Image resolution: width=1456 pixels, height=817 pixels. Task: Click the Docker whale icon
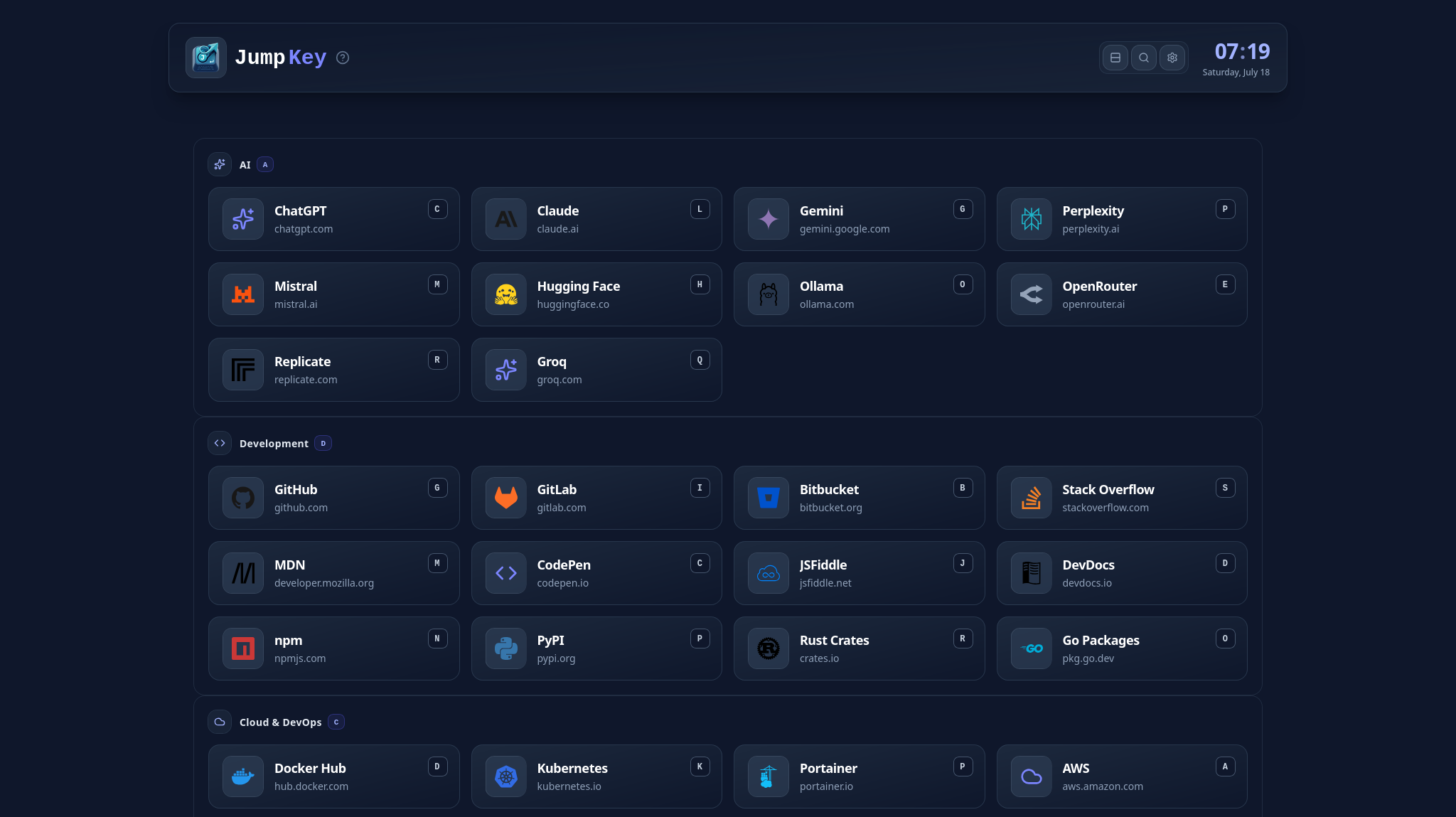click(x=243, y=776)
